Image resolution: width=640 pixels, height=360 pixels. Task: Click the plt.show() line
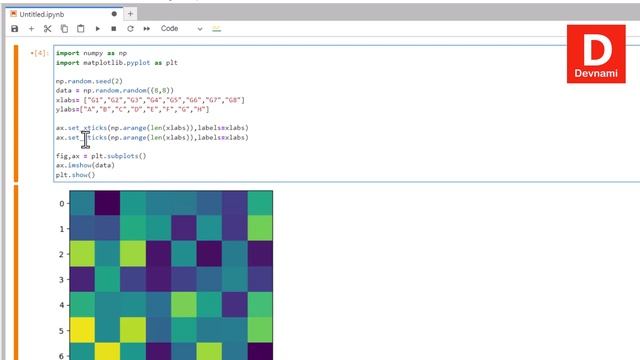pyautogui.click(x=76, y=175)
